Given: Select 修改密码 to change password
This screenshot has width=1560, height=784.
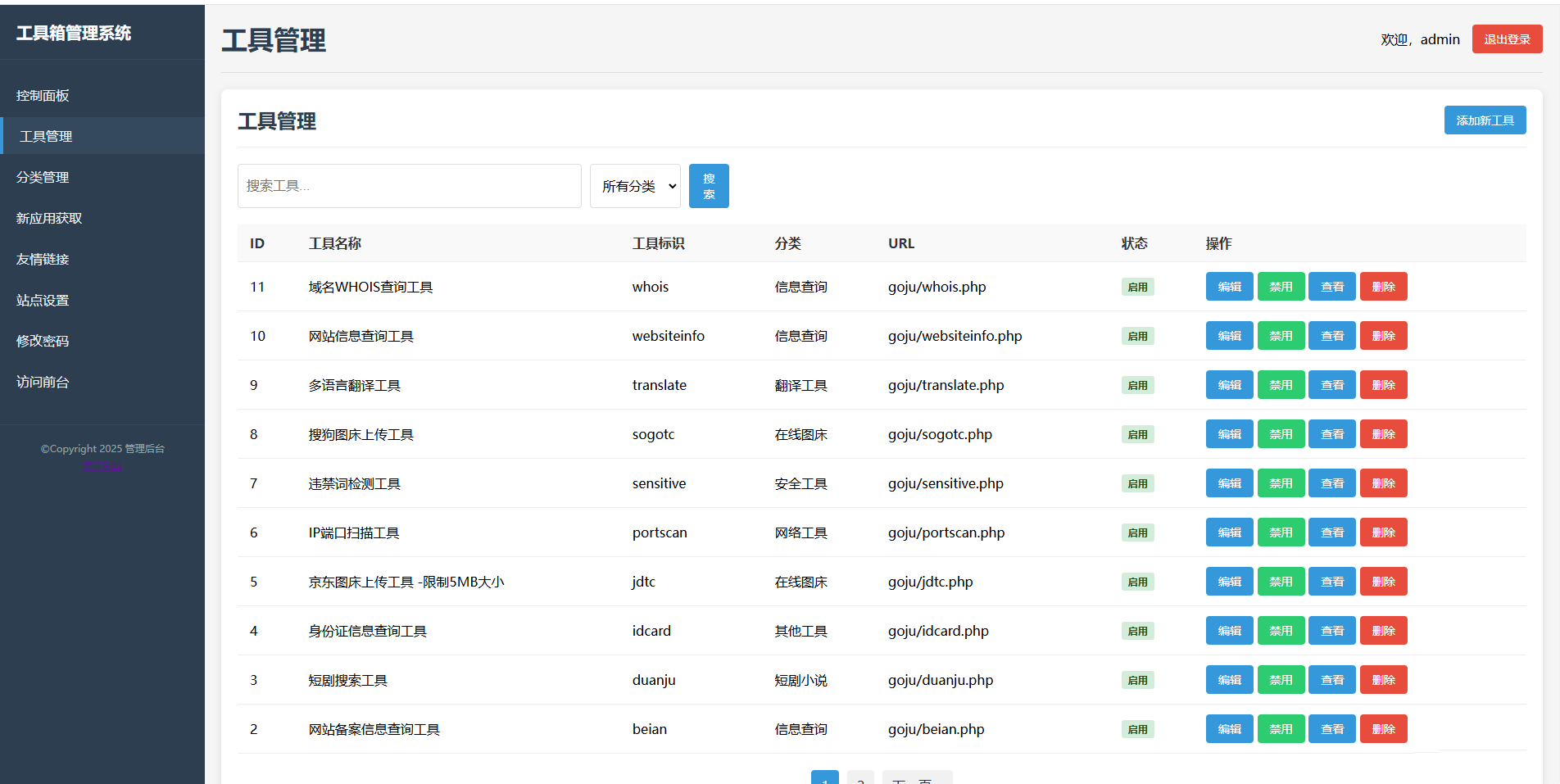Looking at the screenshot, I should (43, 341).
